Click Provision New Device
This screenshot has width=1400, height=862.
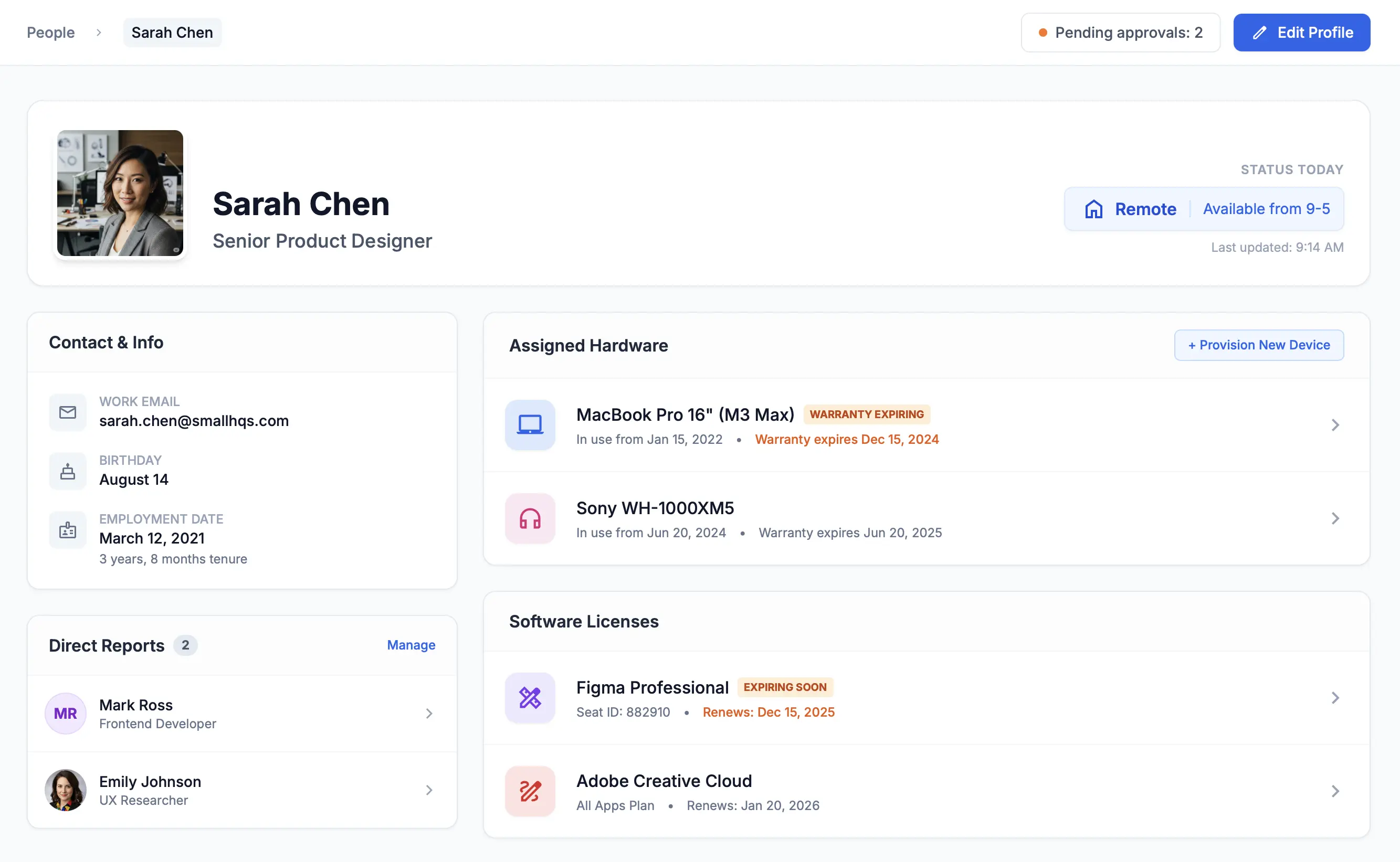(1259, 345)
